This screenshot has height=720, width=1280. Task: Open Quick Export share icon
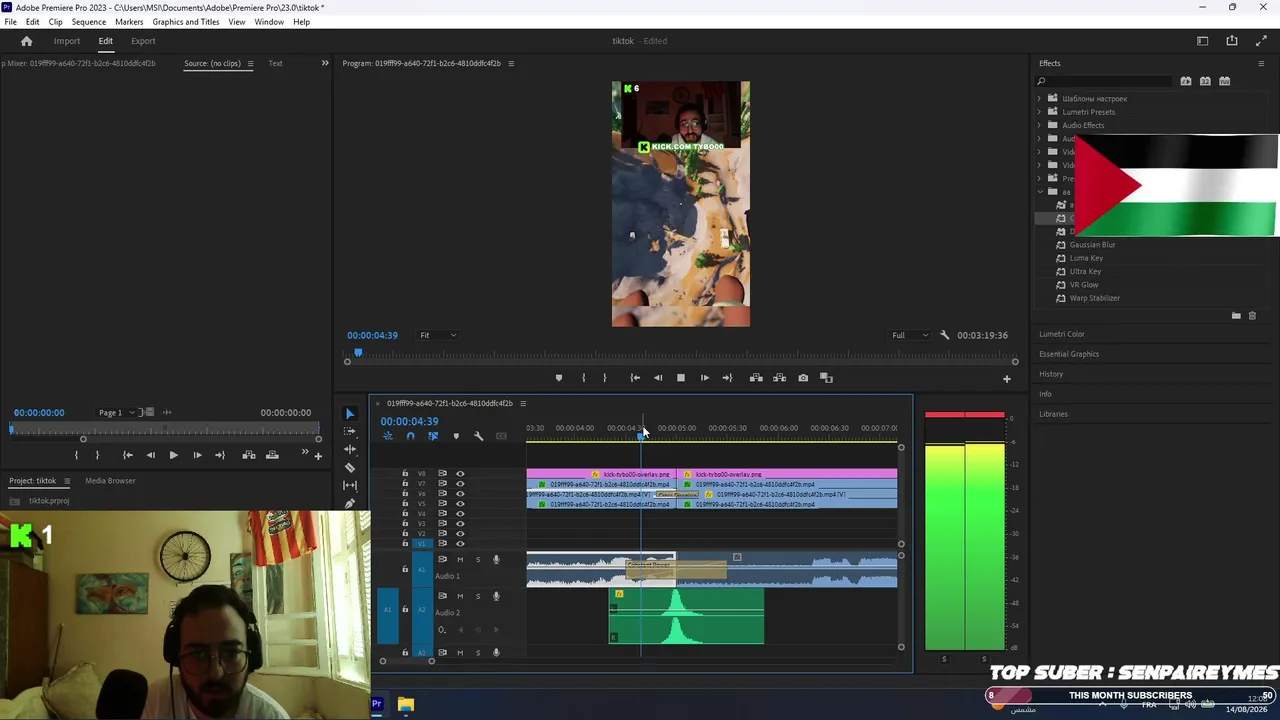[1232, 41]
